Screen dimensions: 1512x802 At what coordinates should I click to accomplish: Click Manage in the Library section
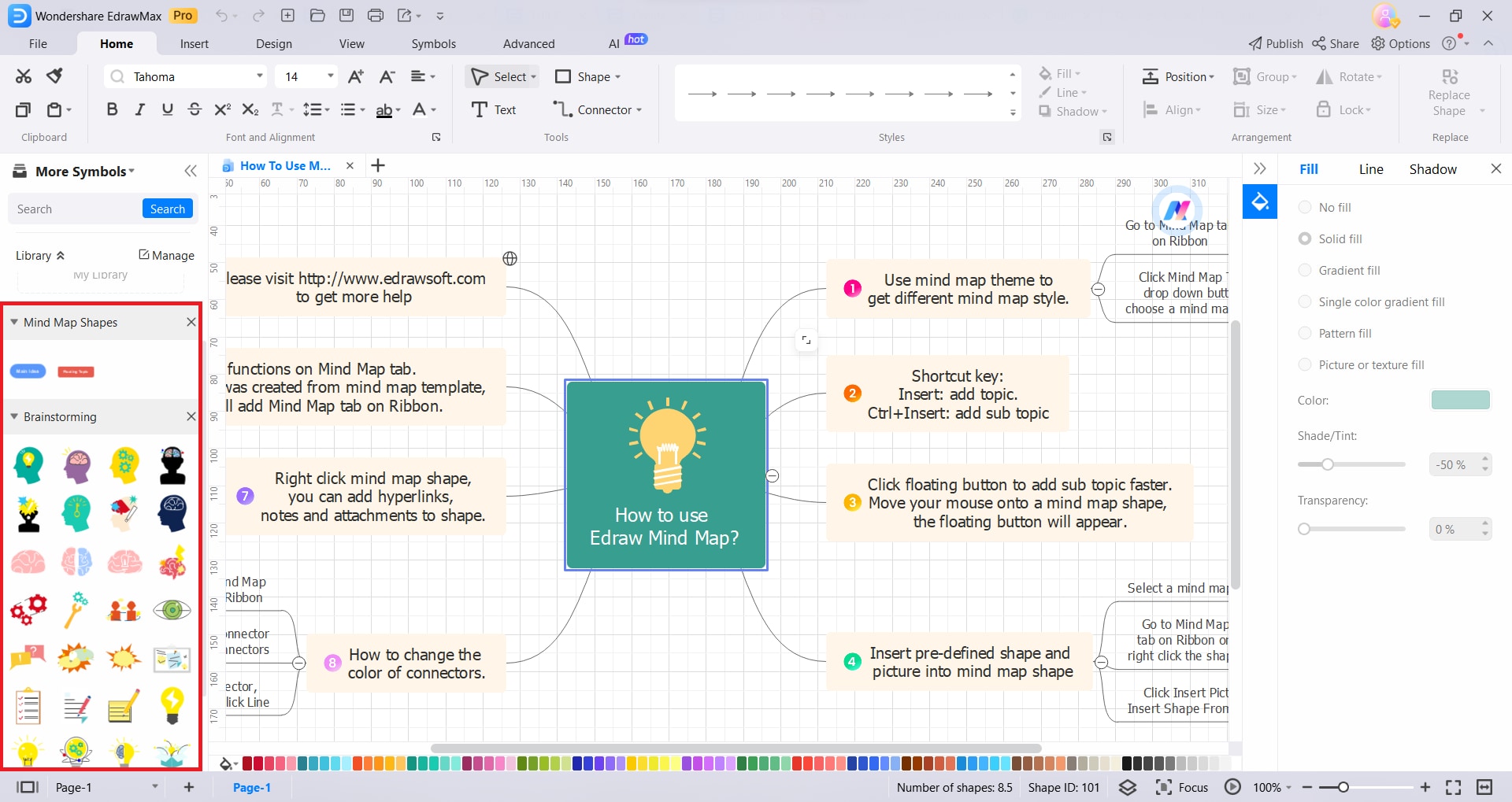(x=166, y=255)
